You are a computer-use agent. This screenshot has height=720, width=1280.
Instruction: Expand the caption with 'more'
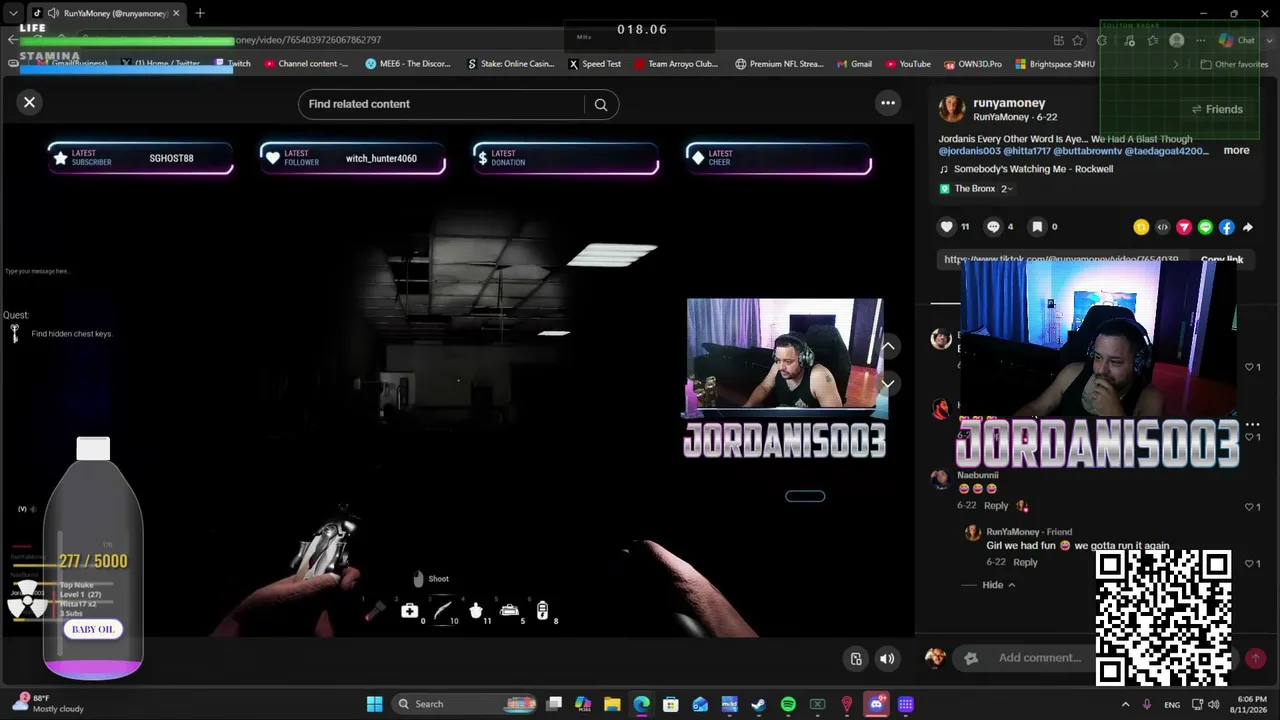point(1236,151)
